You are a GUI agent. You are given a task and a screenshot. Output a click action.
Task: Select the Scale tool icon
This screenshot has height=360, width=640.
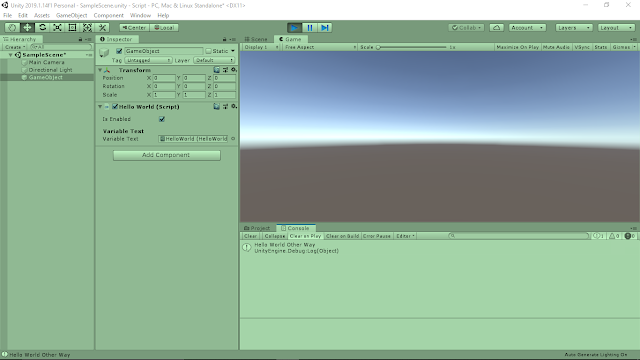pos(57,27)
